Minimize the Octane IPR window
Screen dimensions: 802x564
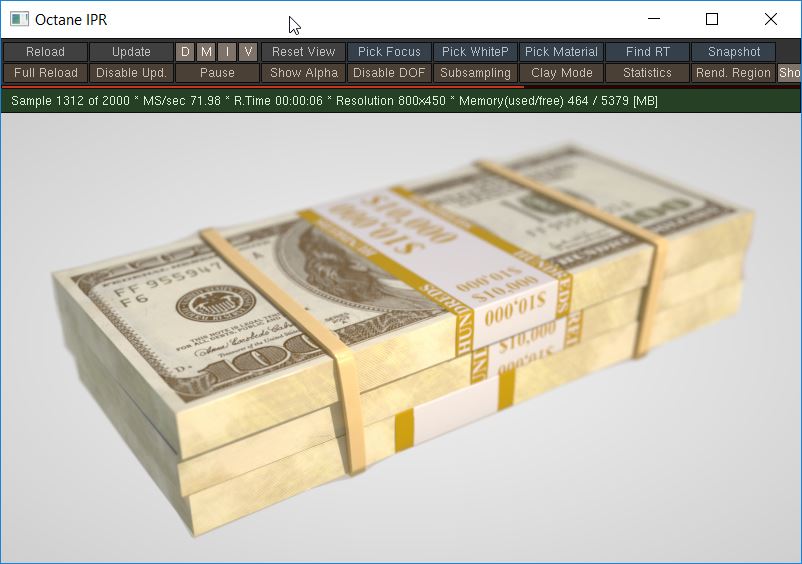tap(654, 19)
